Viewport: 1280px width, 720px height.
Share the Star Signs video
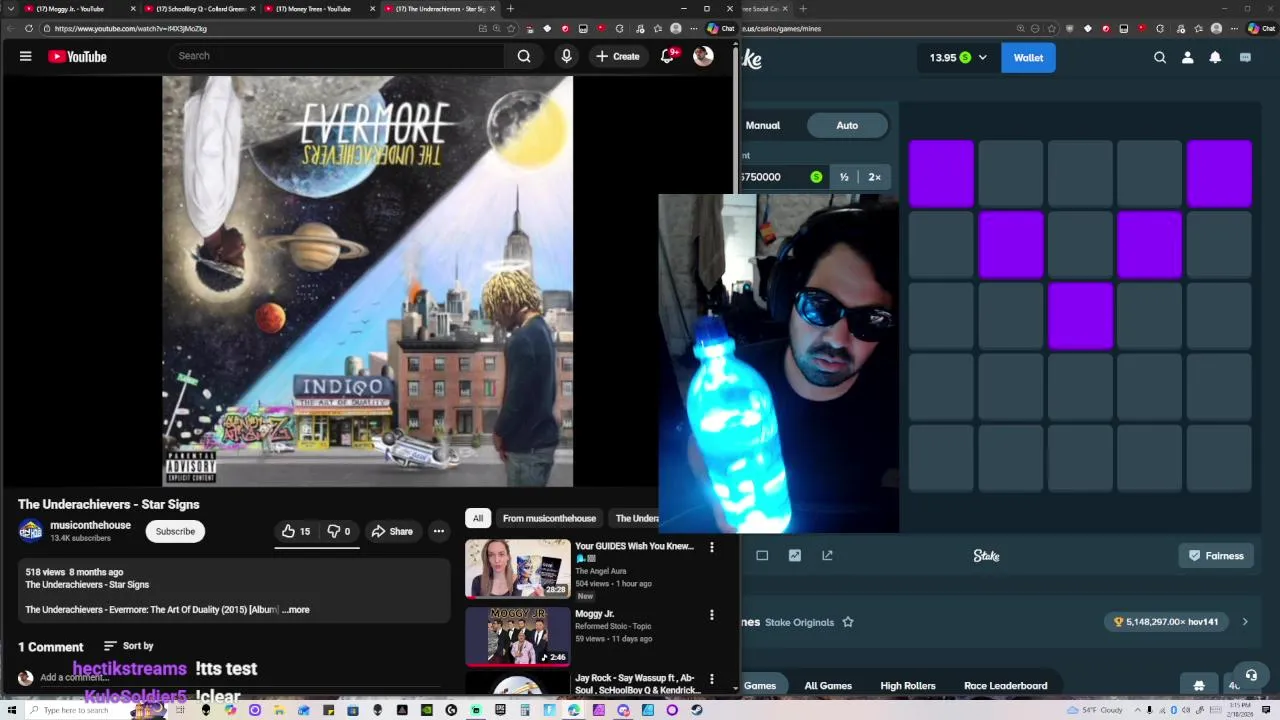(392, 531)
